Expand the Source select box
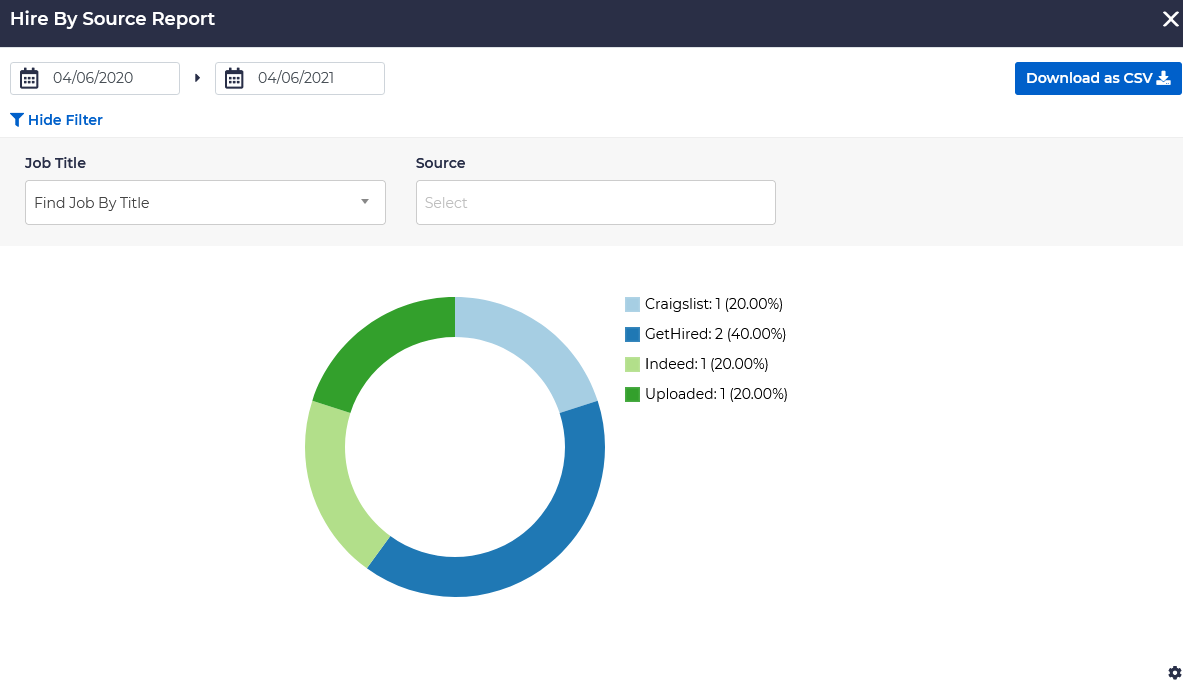The width and height of the screenshot is (1183, 683). [x=595, y=203]
